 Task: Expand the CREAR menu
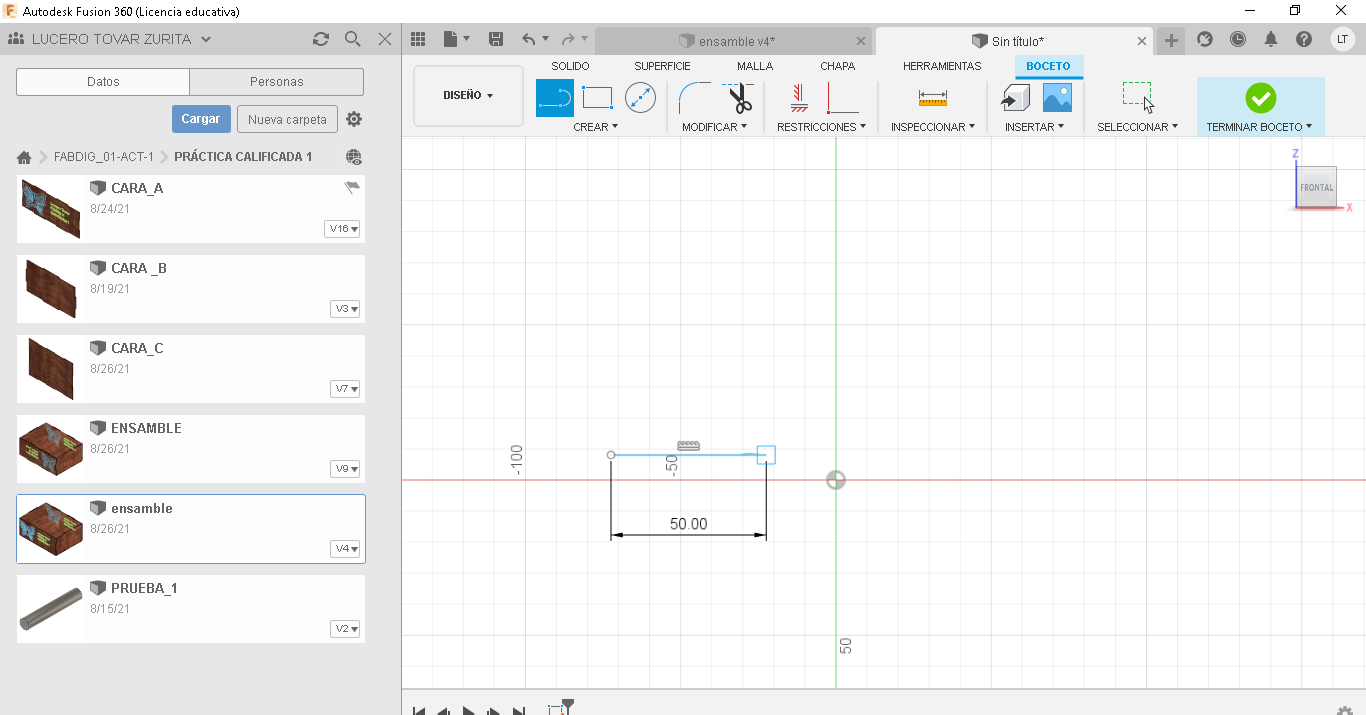(596, 127)
